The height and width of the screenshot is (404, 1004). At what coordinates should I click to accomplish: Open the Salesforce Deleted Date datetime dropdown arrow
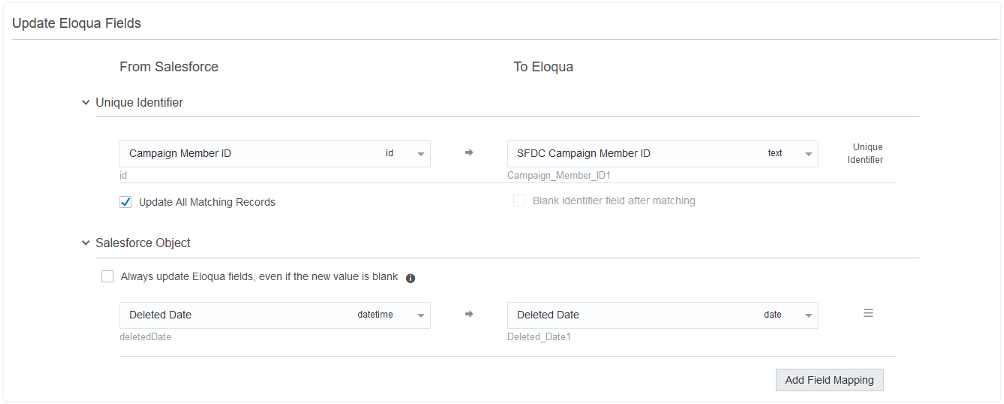[420, 315]
